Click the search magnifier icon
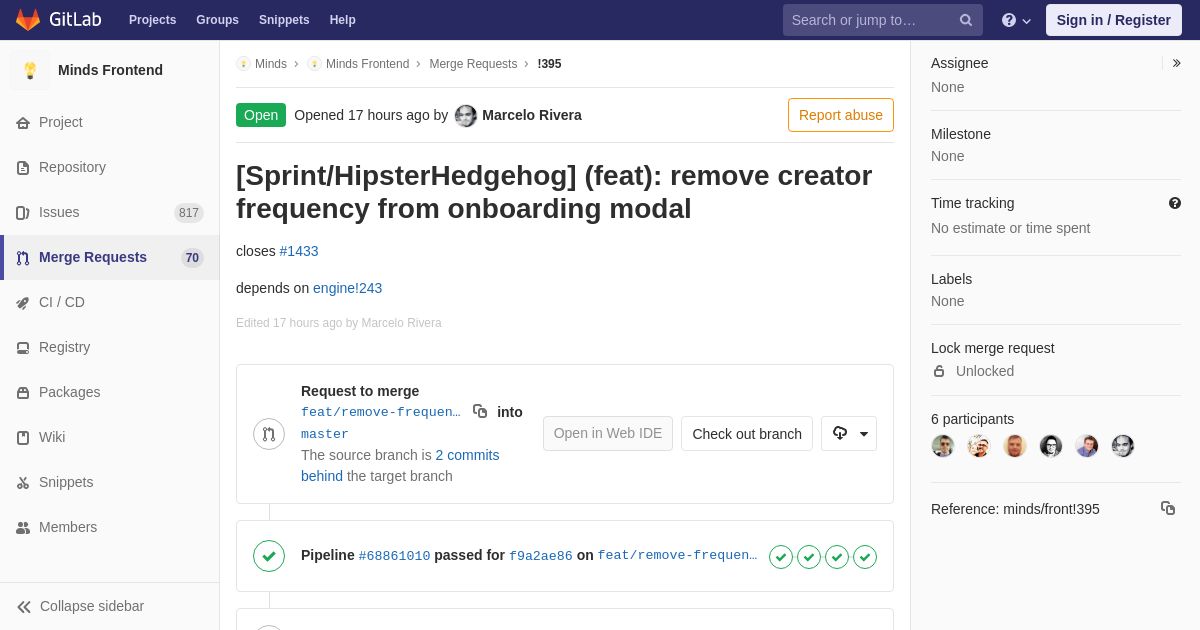Screen dimensions: 1200x630 click(966, 20)
